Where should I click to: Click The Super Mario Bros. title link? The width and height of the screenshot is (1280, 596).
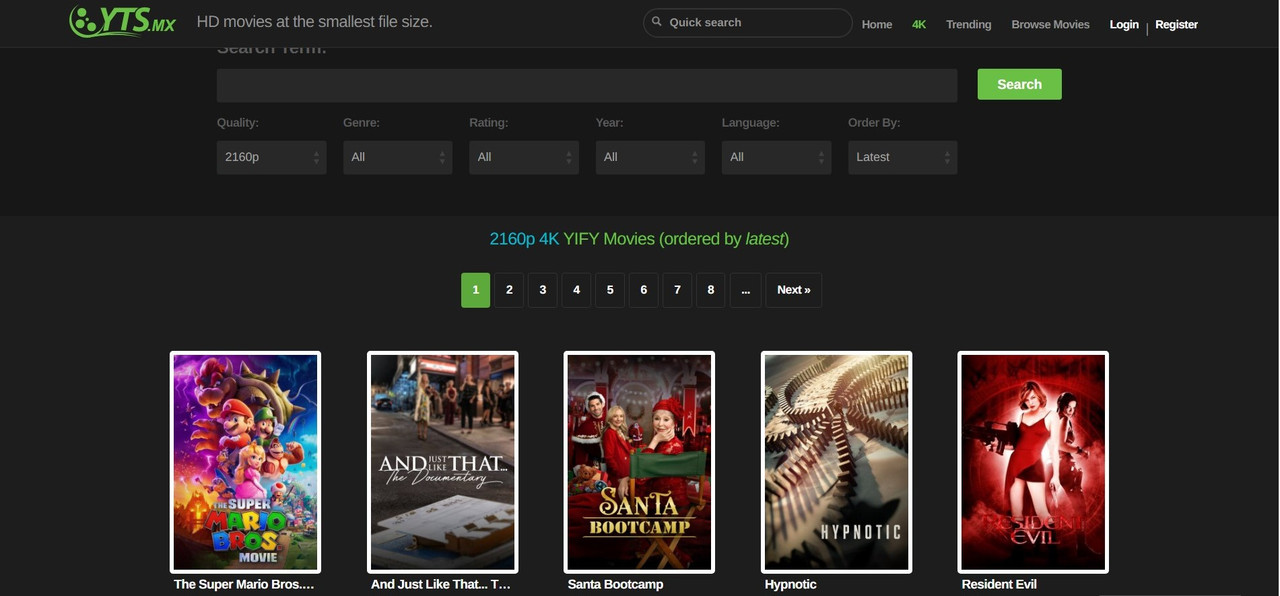point(245,584)
